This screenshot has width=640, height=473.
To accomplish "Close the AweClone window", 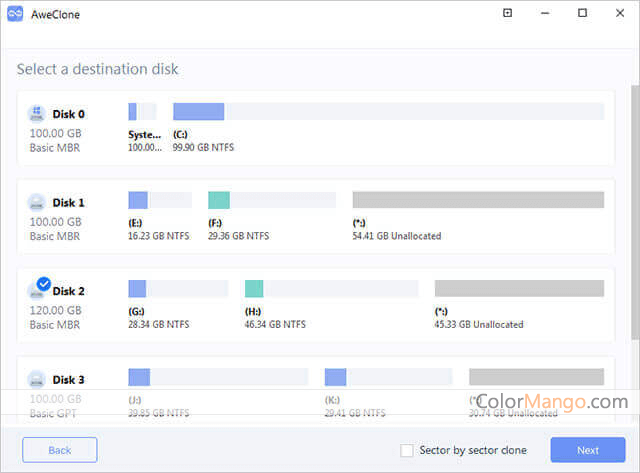I will point(619,13).
